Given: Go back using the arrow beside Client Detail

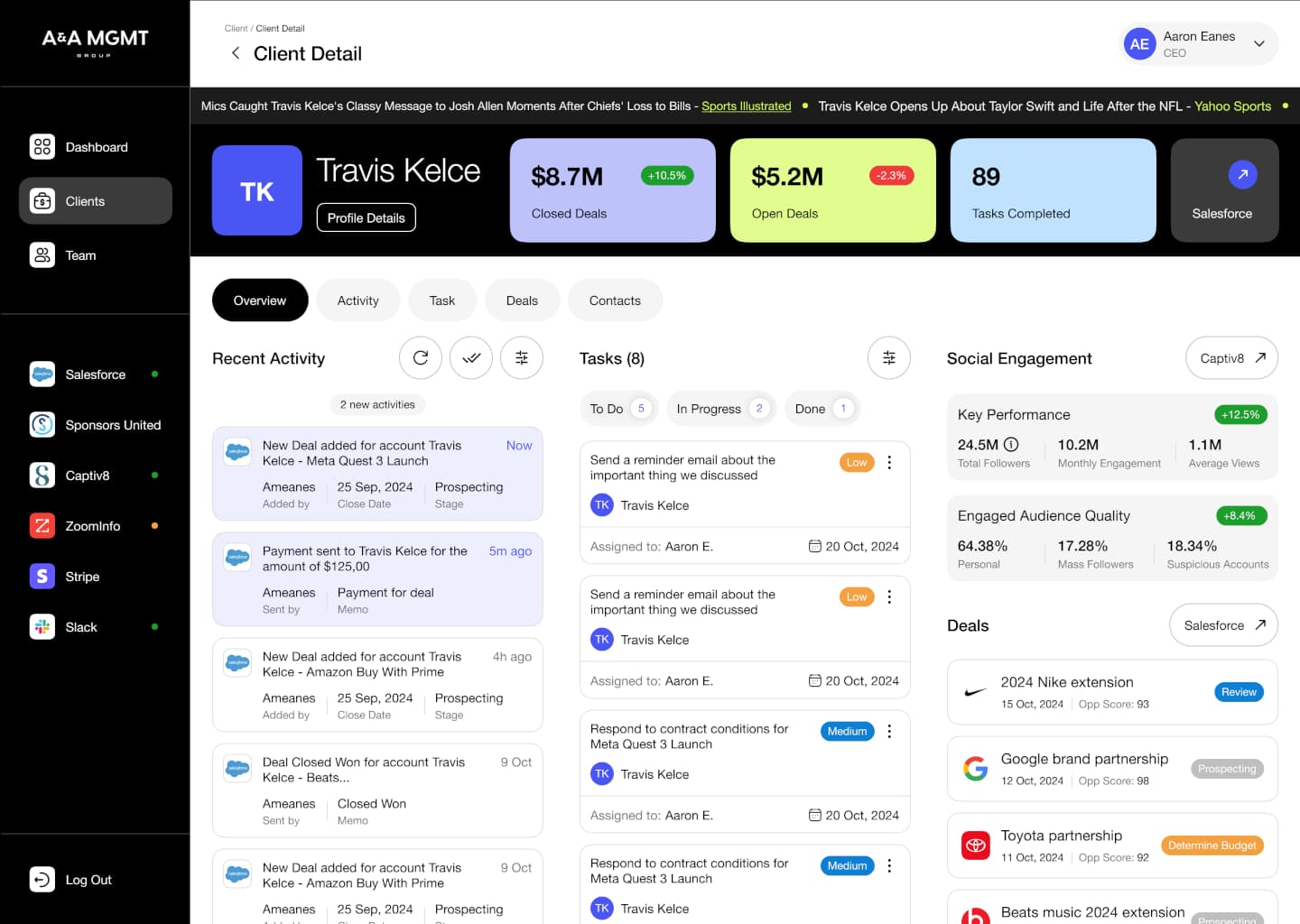Looking at the screenshot, I should coord(236,53).
